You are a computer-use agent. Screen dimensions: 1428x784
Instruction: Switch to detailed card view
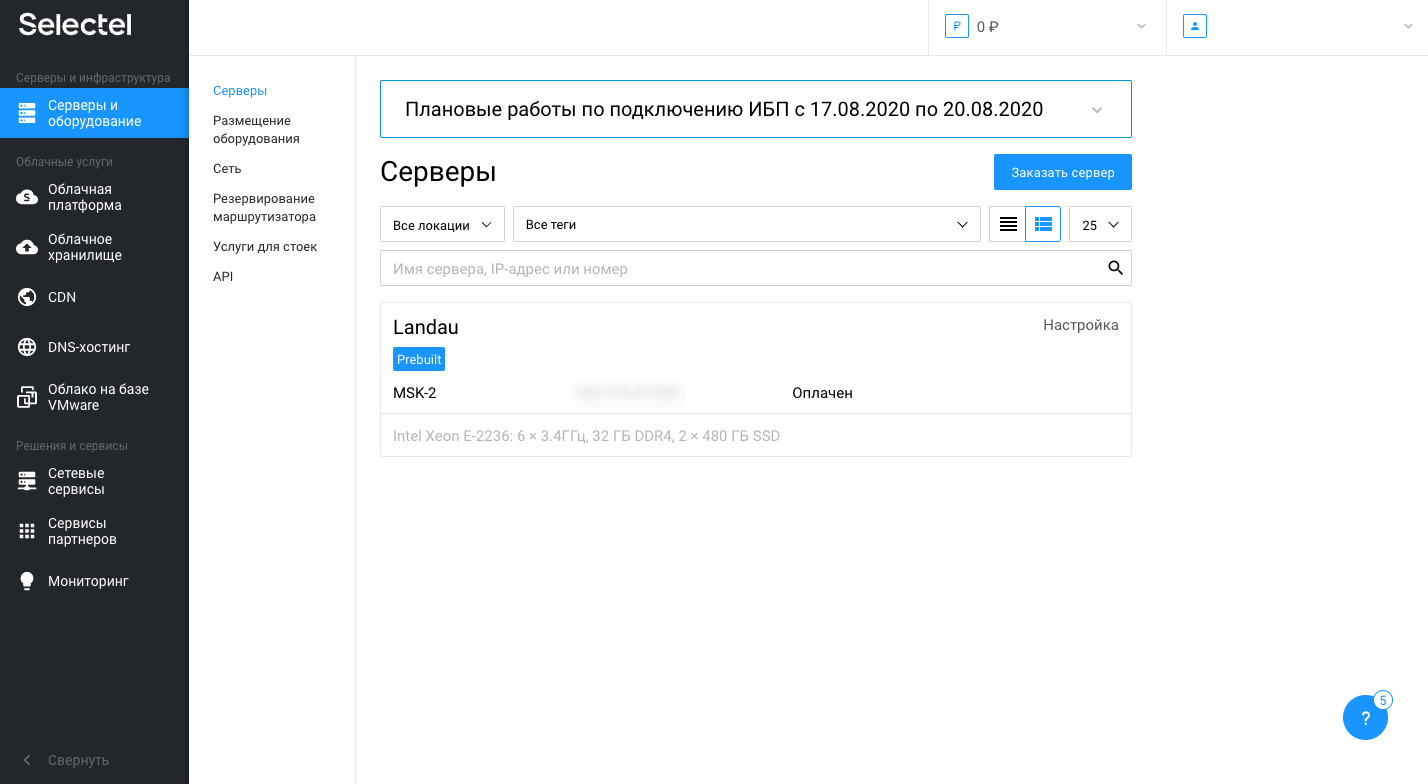pos(1043,224)
